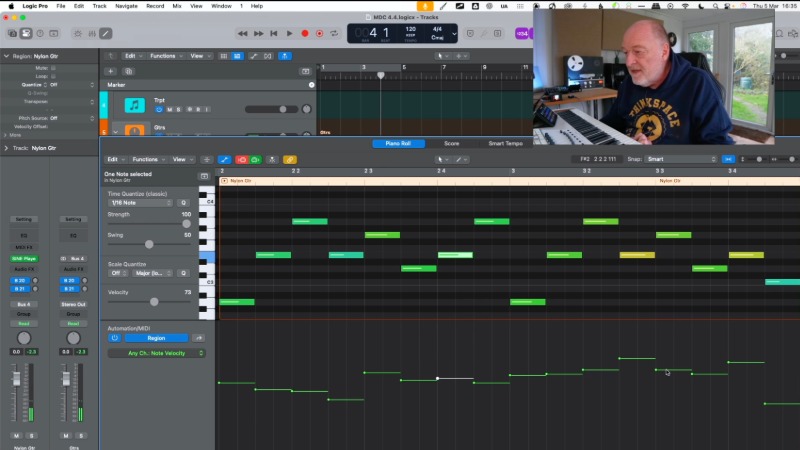Toggle power button on Trpt track
Image resolution: width=800 pixels, height=450 pixels.
click(159, 110)
